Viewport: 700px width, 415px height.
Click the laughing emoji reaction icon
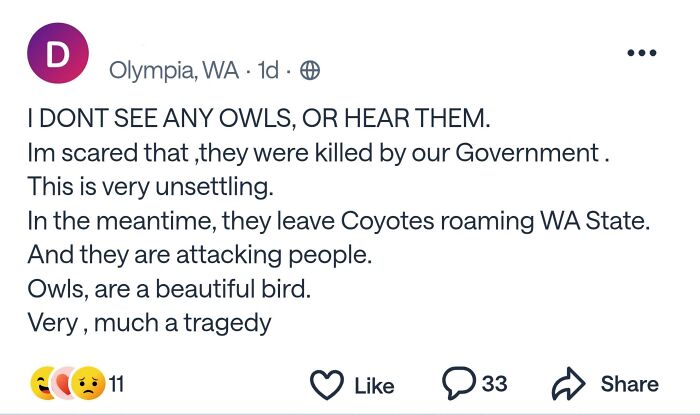[x=43, y=383]
